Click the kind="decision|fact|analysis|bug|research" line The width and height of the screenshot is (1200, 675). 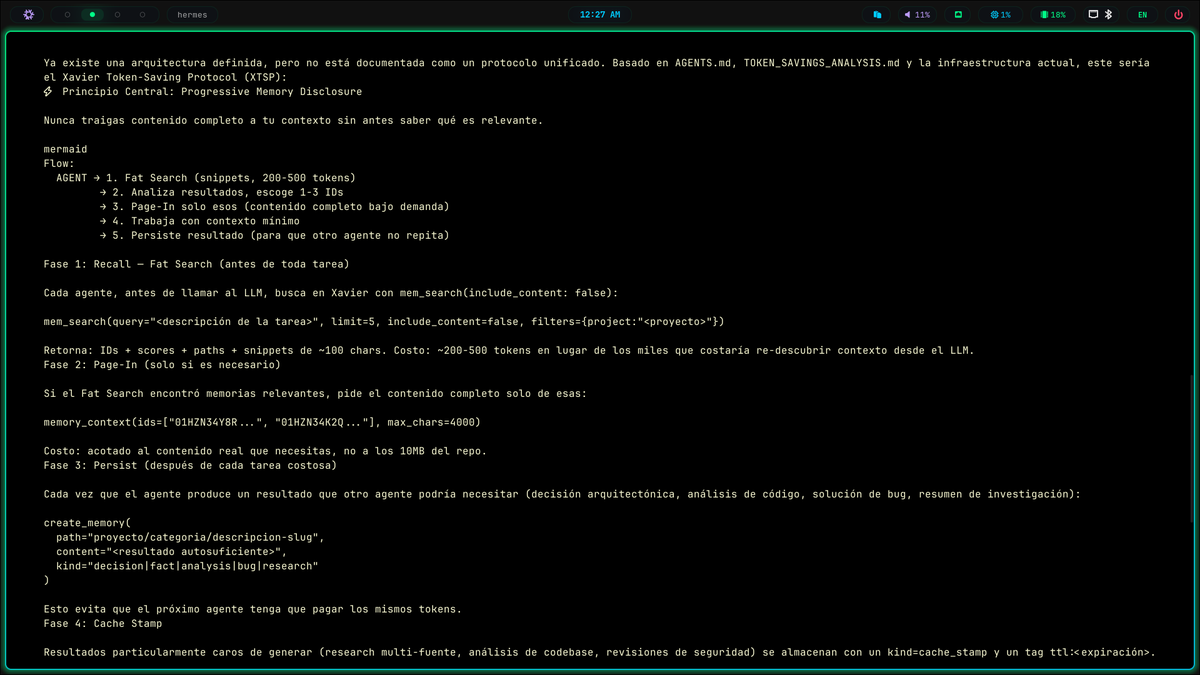point(187,566)
